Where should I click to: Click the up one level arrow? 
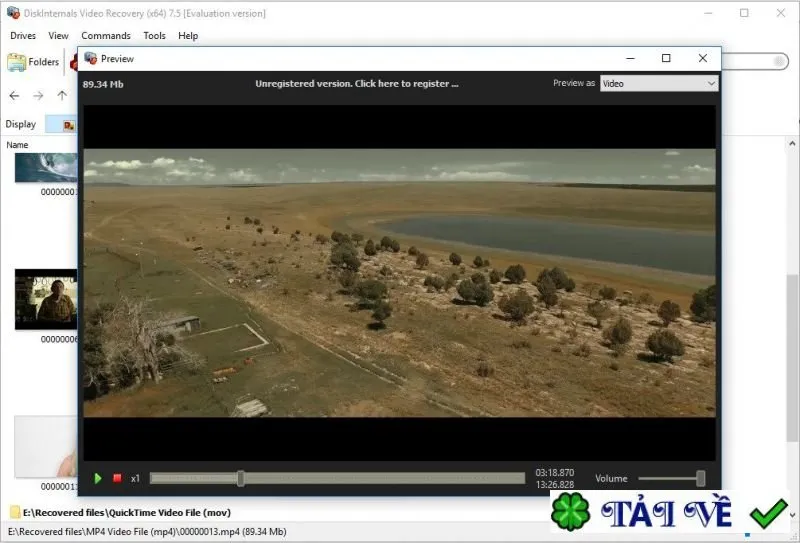point(62,95)
